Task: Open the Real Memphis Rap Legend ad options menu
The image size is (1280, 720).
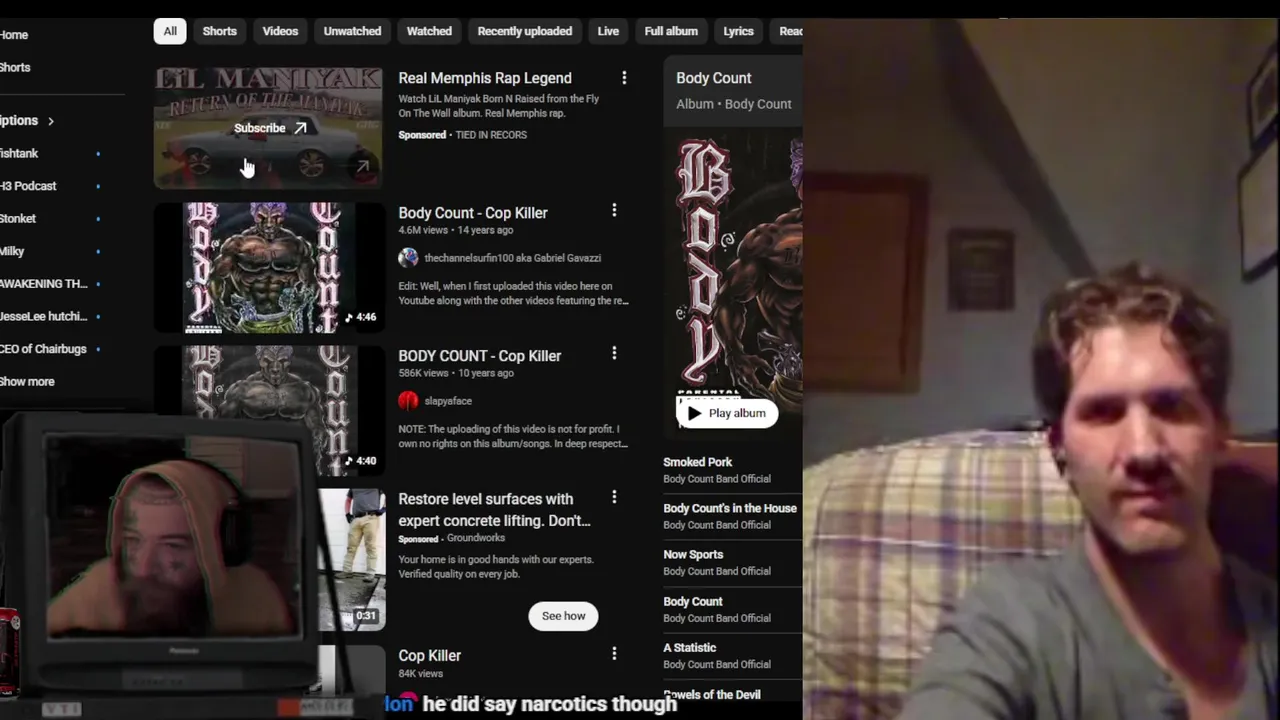Action: pyautogui.click(x=624, y=78)
